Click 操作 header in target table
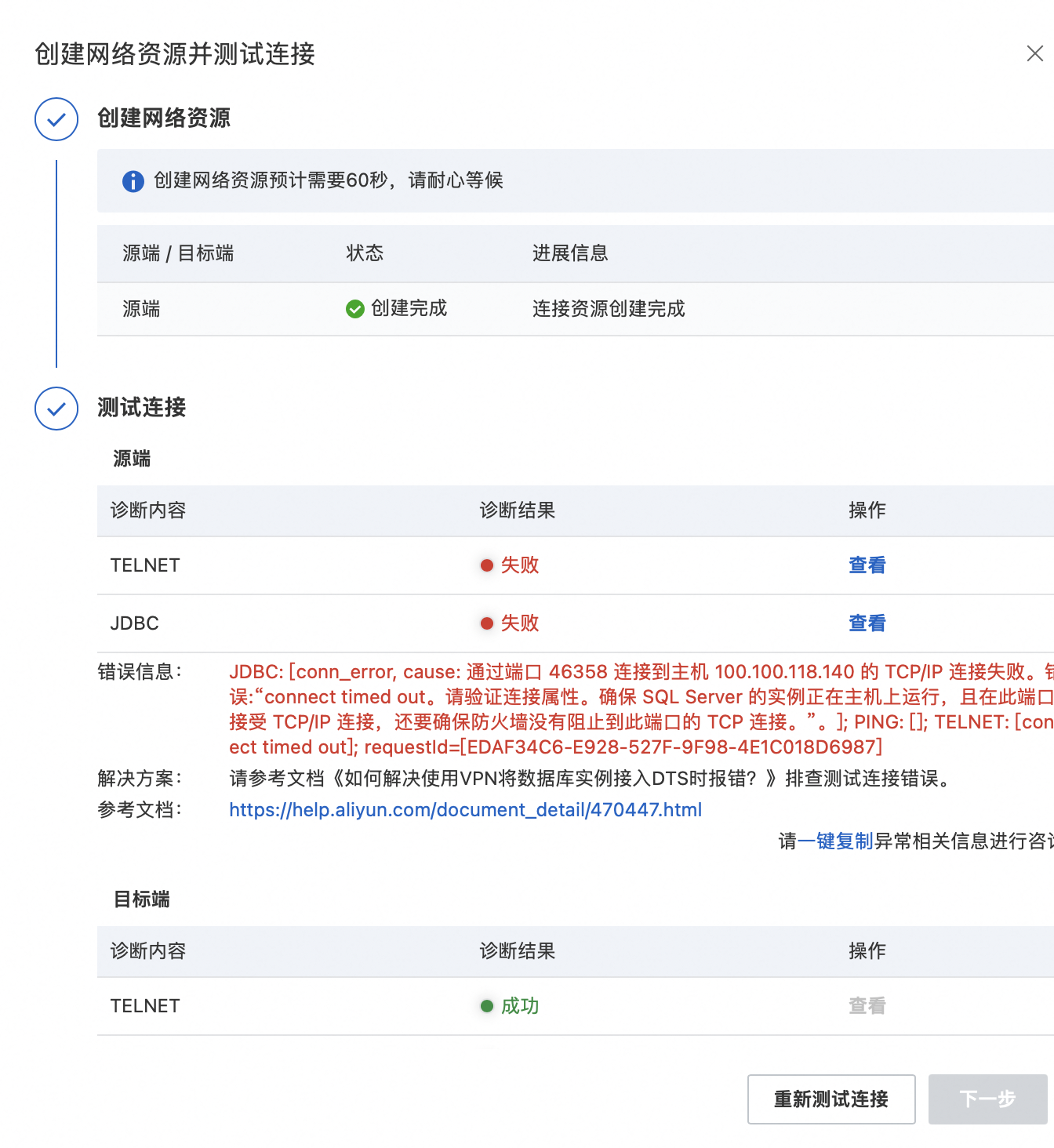 click(x=867, y=951)
